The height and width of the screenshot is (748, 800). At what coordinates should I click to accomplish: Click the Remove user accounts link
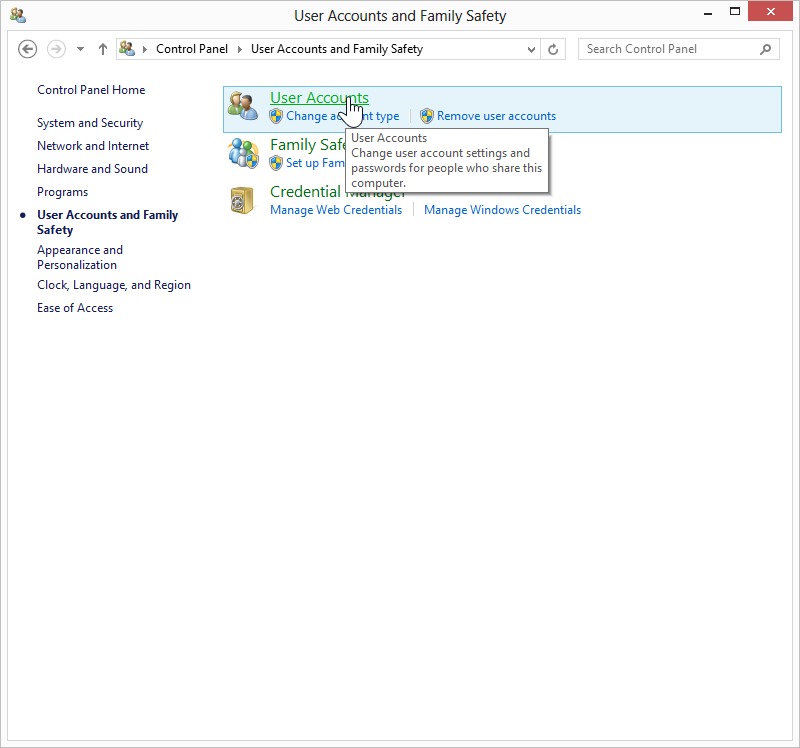click(x=496, y=116)
